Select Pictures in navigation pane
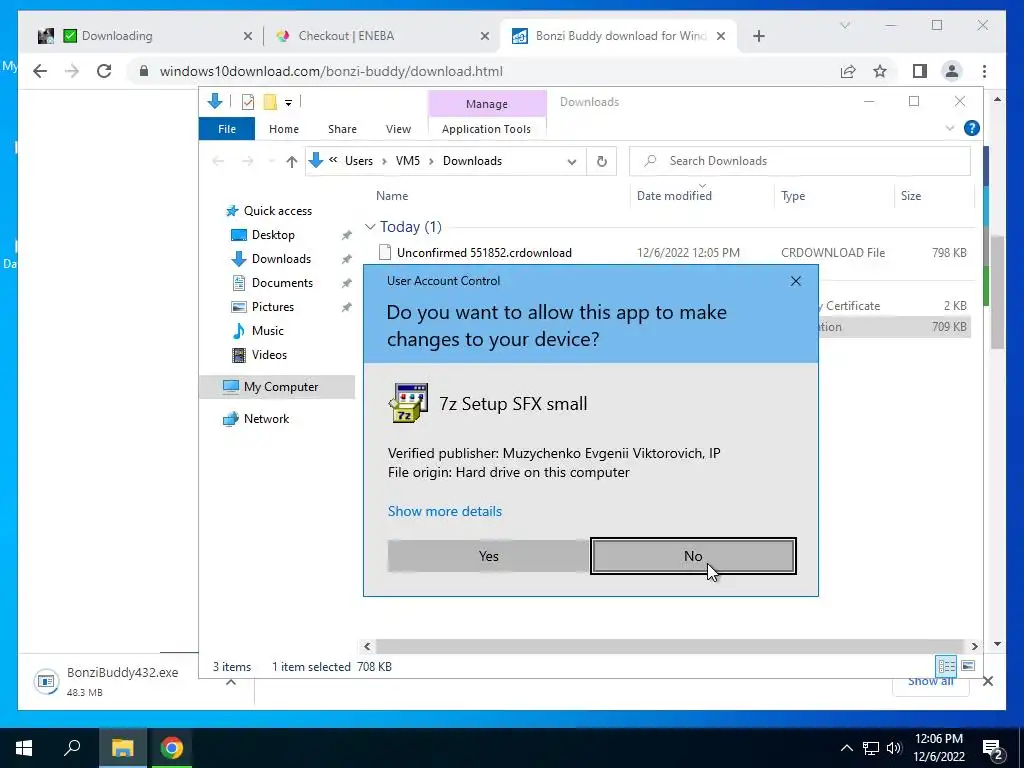Viewport: 1024px width, 768px height. point(273,307)
